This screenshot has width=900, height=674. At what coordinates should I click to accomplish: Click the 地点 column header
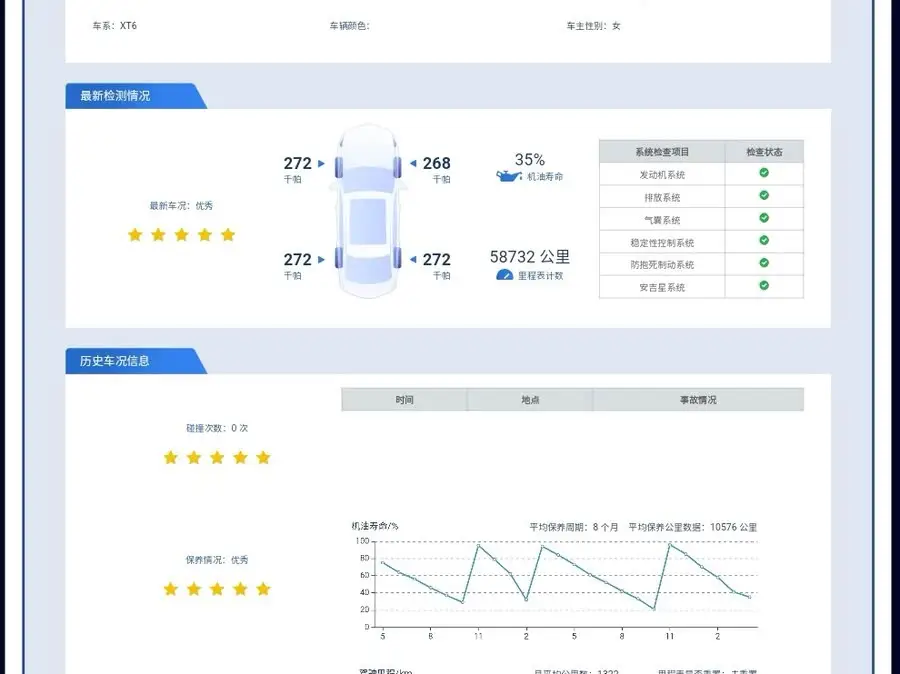[530, 400]
